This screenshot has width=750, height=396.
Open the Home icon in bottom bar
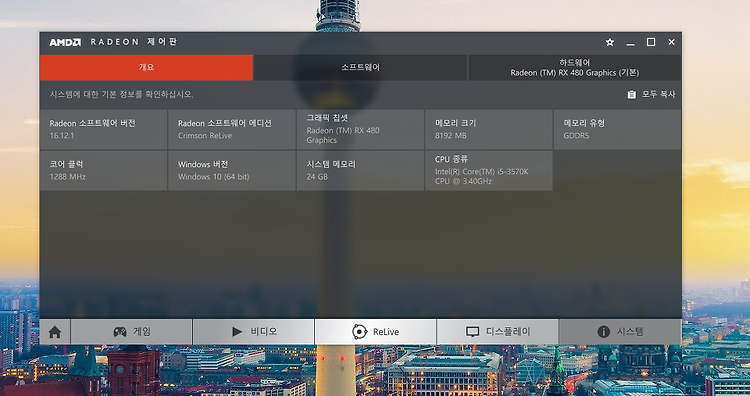55,332
